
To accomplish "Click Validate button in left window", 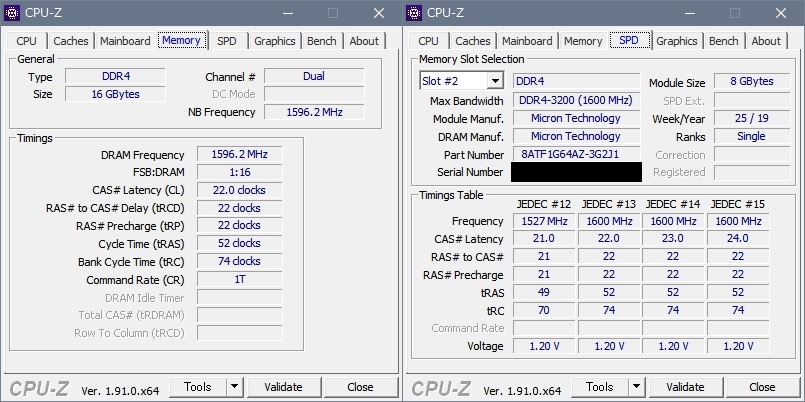I will 283,387.
